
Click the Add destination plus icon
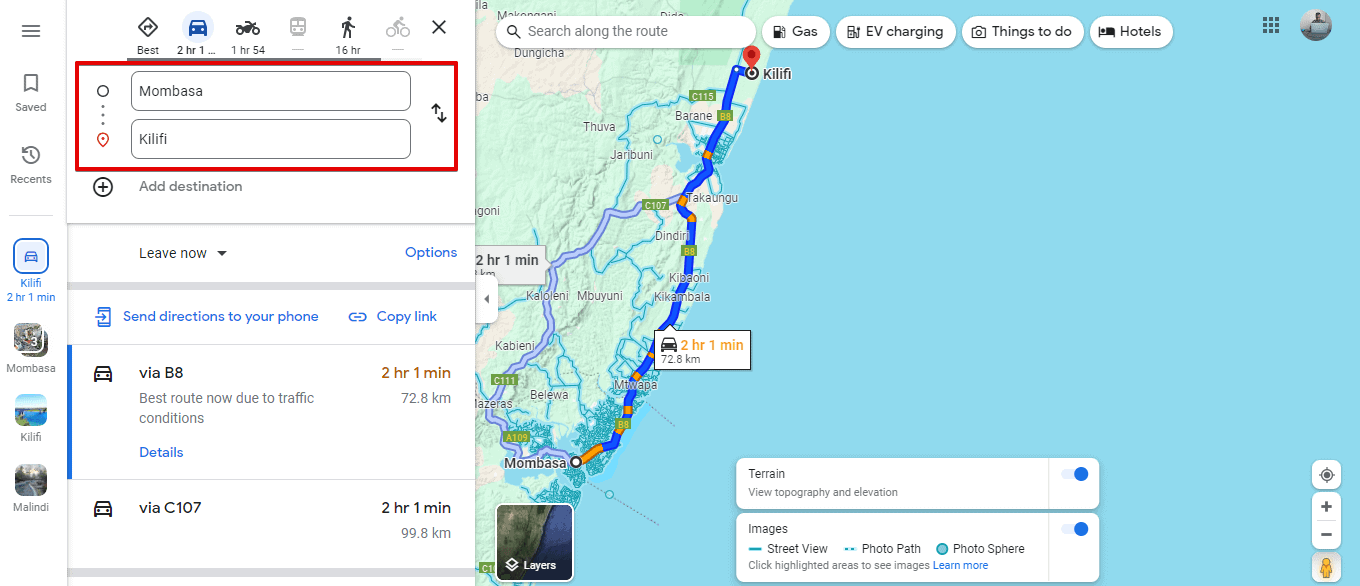(x=103, y=187)
